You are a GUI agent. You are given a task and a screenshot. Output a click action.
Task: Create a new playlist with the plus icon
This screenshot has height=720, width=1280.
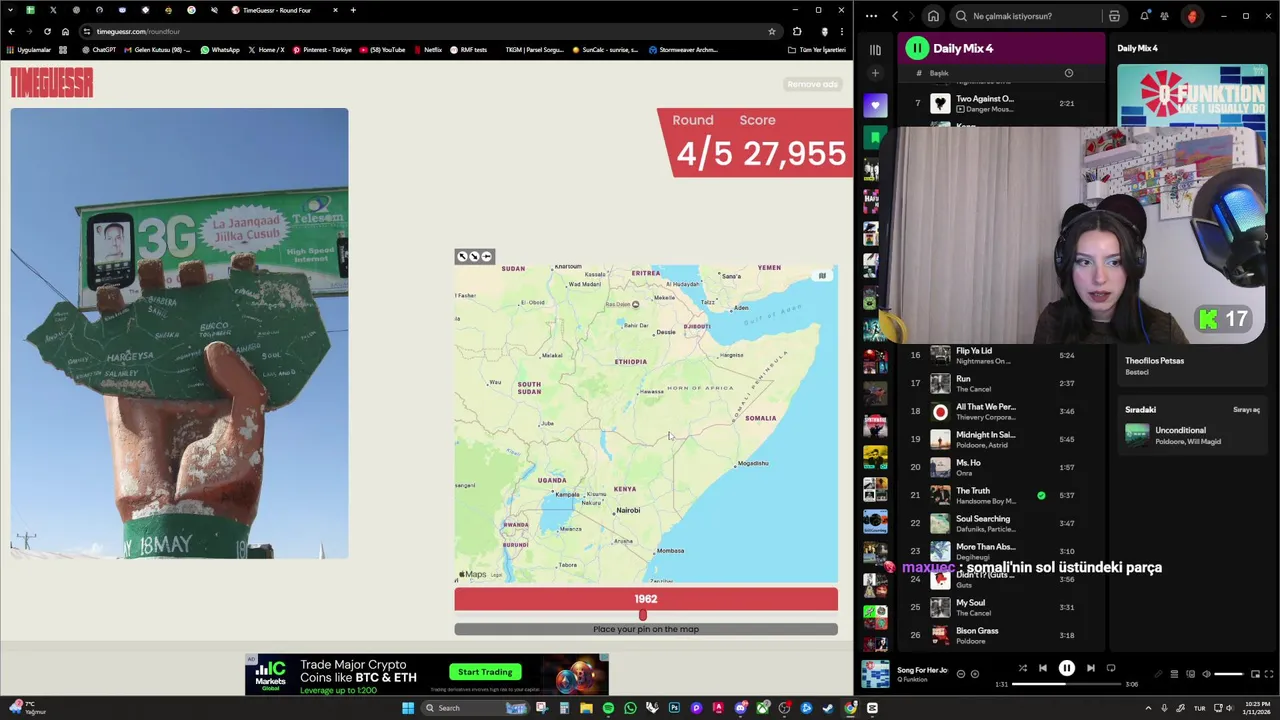pos(875,73)
